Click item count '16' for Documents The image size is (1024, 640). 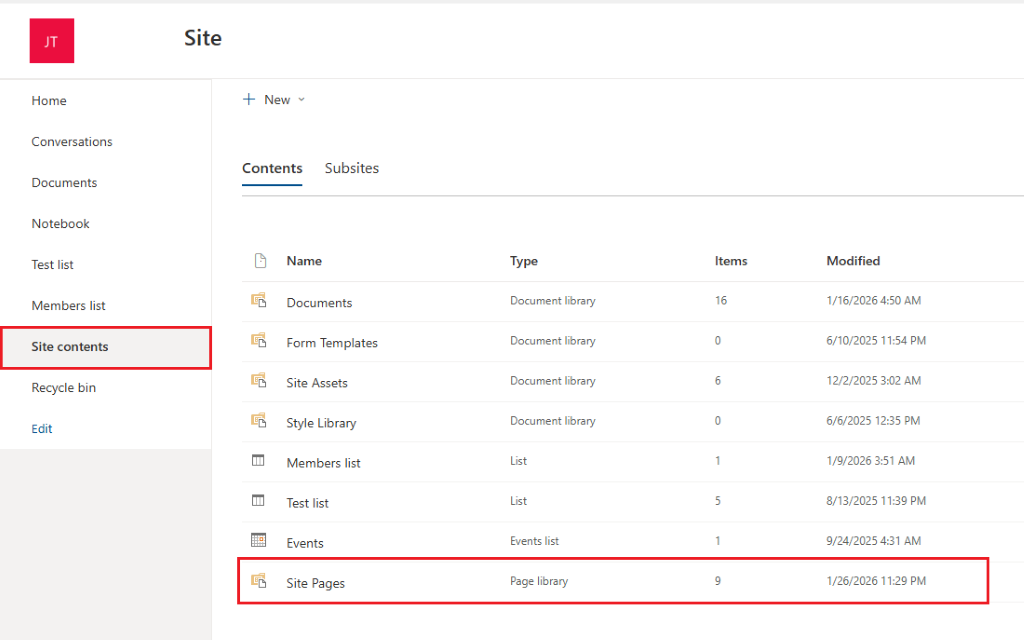tap(720, 300)
